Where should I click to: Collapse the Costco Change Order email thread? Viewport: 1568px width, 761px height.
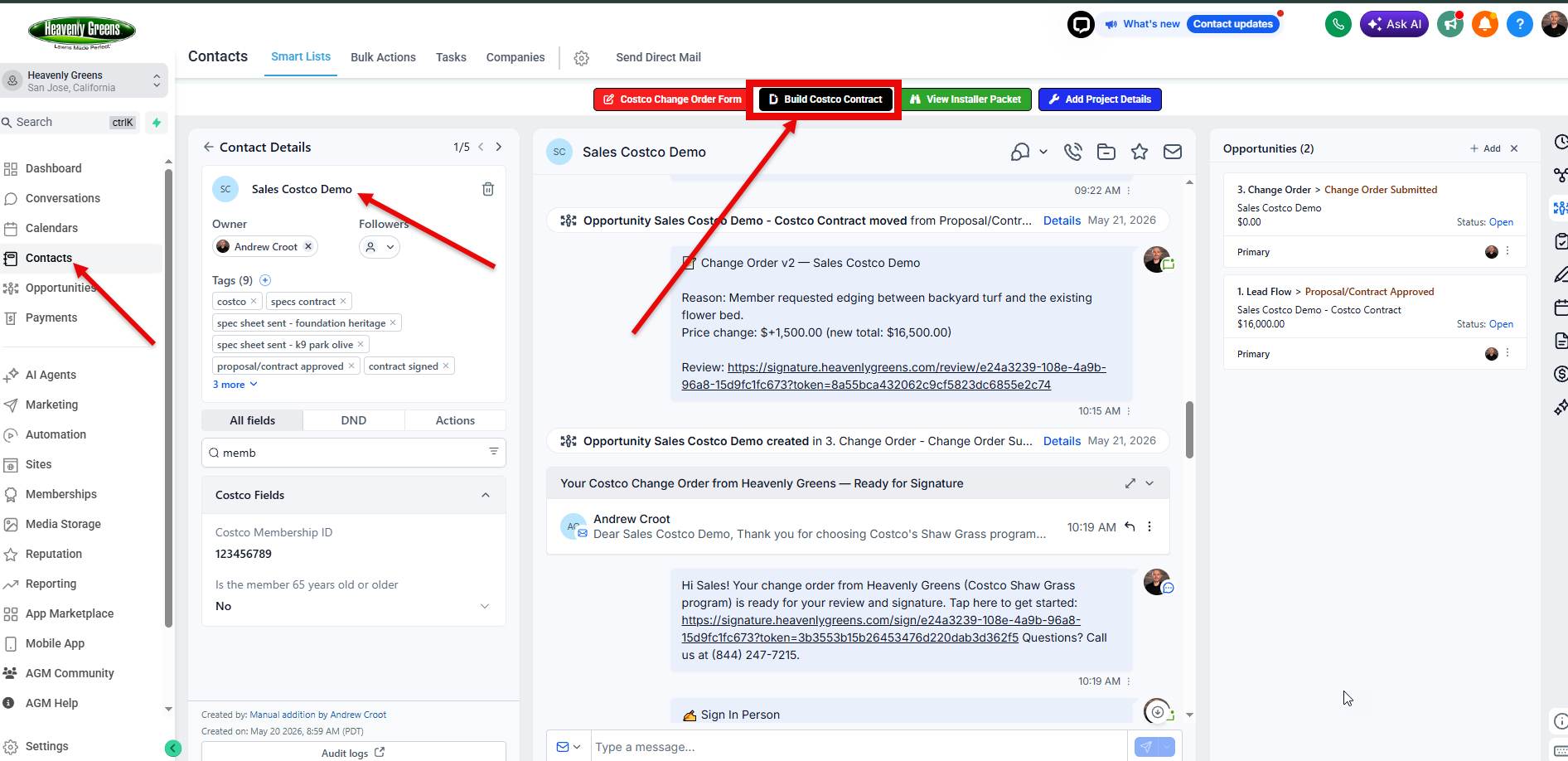point(1149,483)
